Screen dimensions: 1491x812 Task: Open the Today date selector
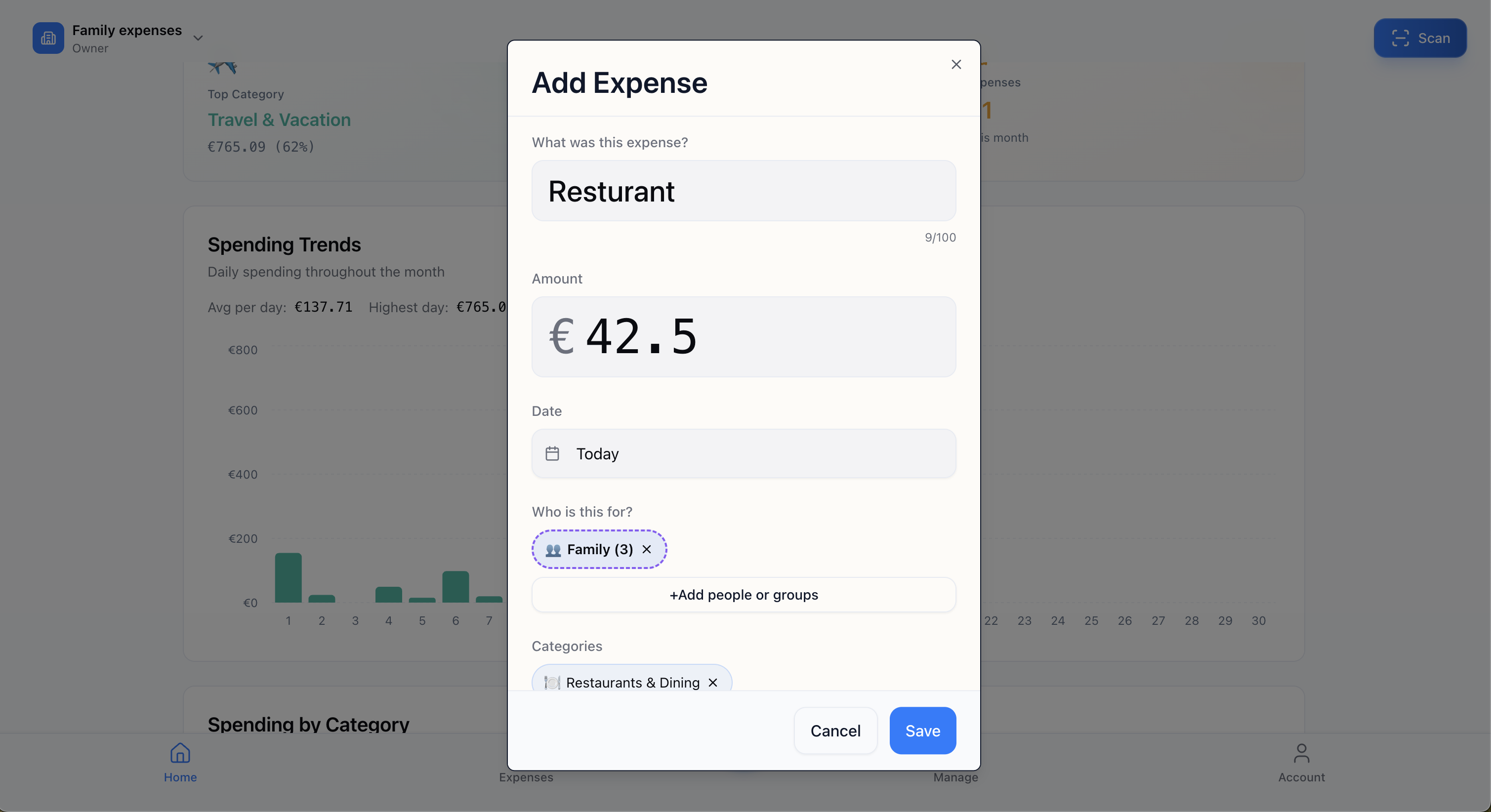click(743, 454)
